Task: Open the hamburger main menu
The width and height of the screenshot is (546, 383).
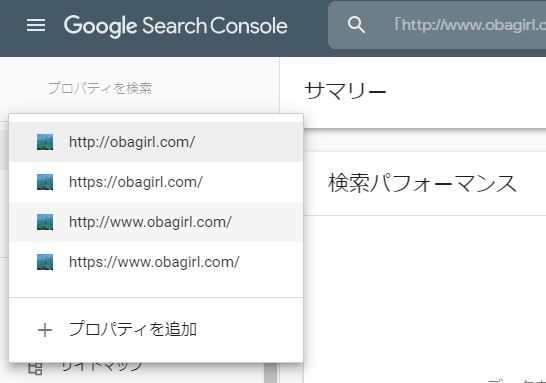Action: [x=36, y=25]
